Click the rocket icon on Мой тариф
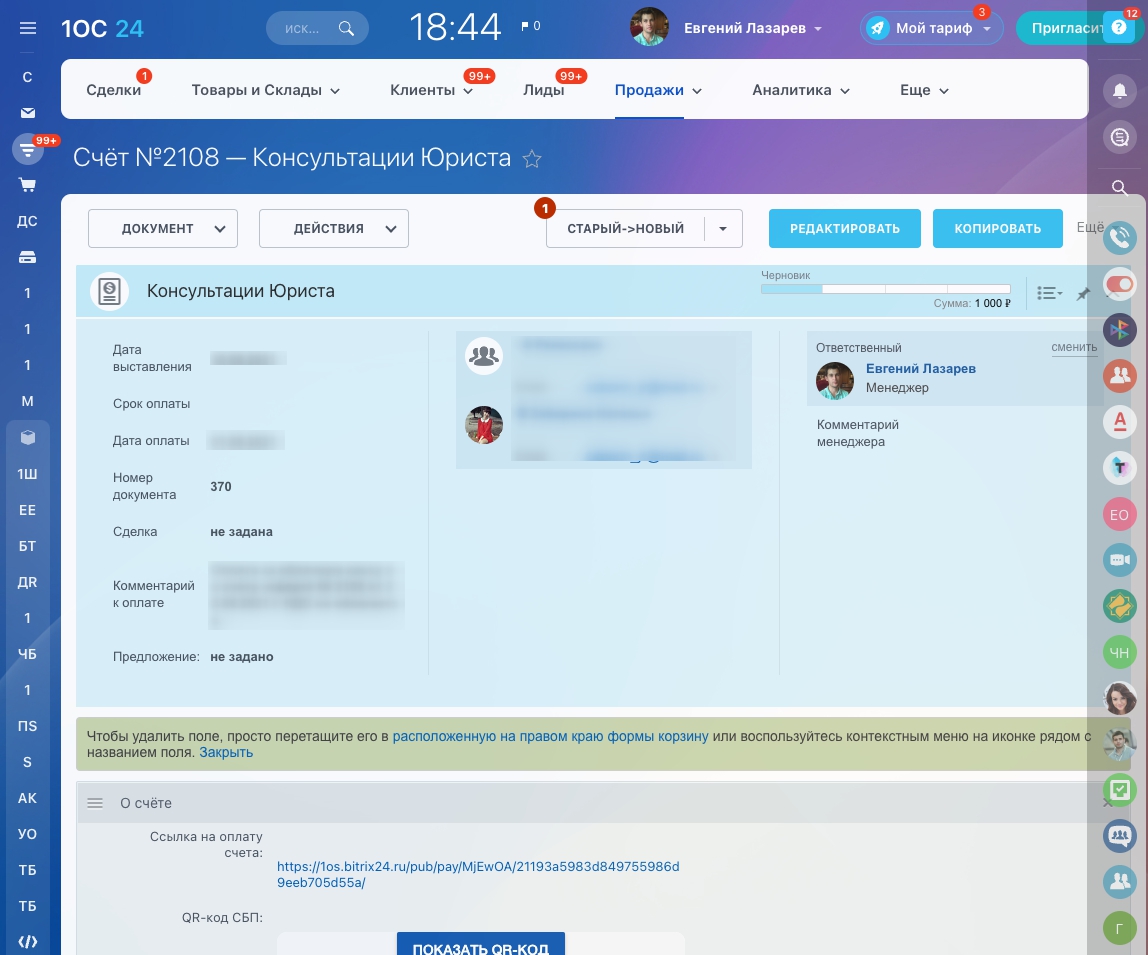This screenshot has height=955, width=1148. [x=877, y=29]
